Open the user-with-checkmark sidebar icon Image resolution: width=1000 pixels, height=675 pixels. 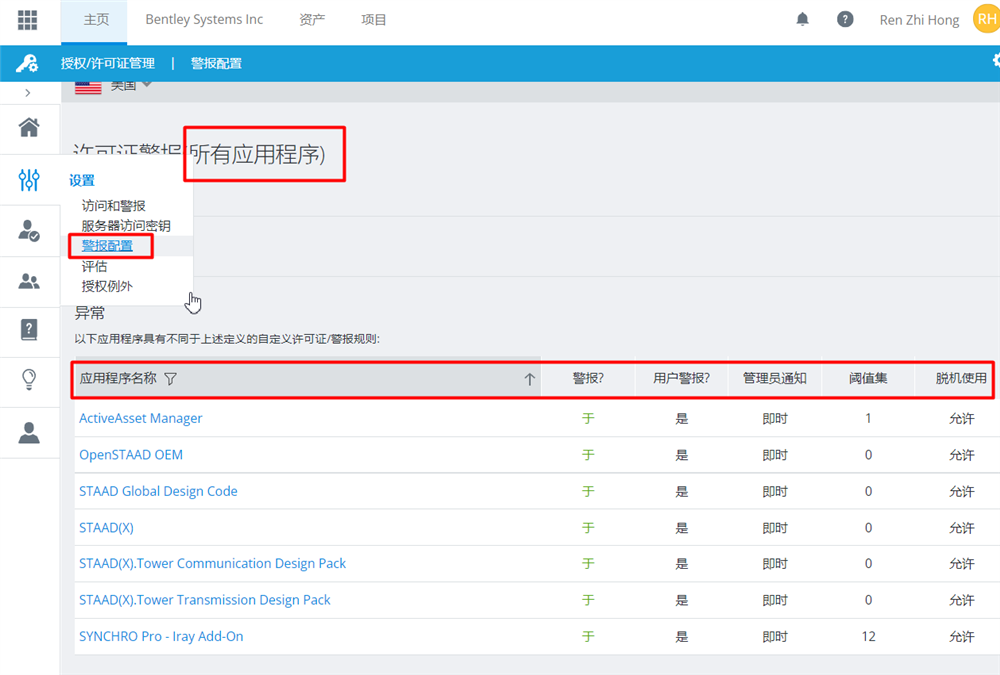point(29,230)
